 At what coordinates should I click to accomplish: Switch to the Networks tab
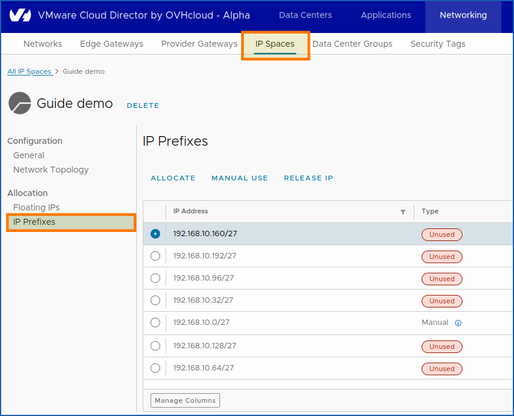43,44
